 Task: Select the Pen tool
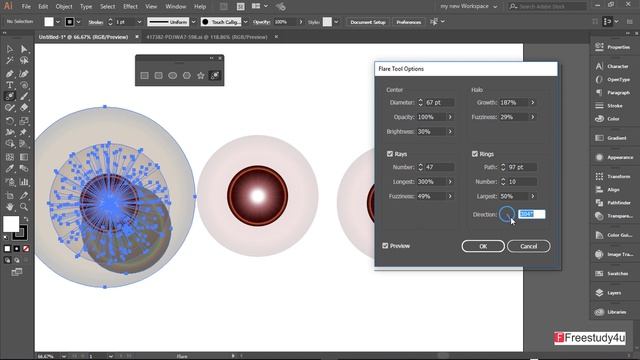10,74
